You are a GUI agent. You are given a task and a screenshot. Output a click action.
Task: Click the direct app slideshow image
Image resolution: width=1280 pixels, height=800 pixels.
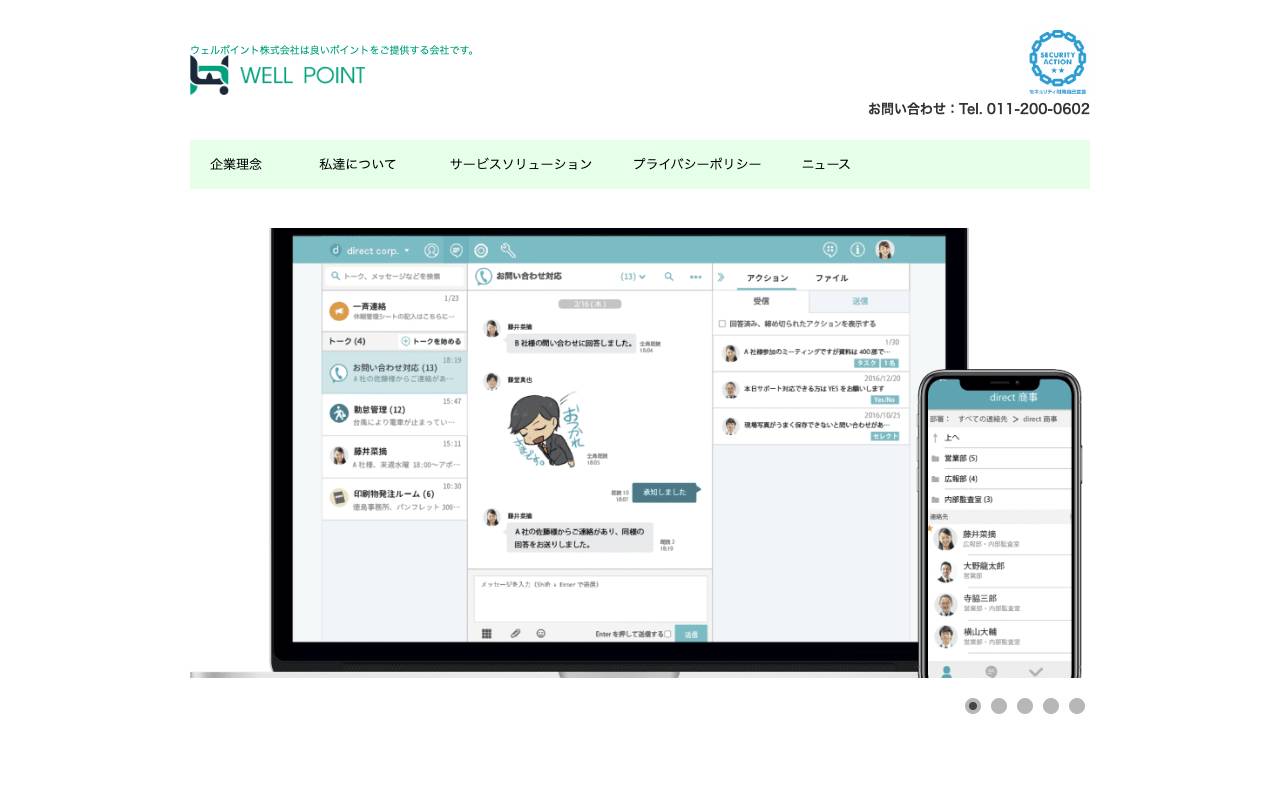click(640, 453)
